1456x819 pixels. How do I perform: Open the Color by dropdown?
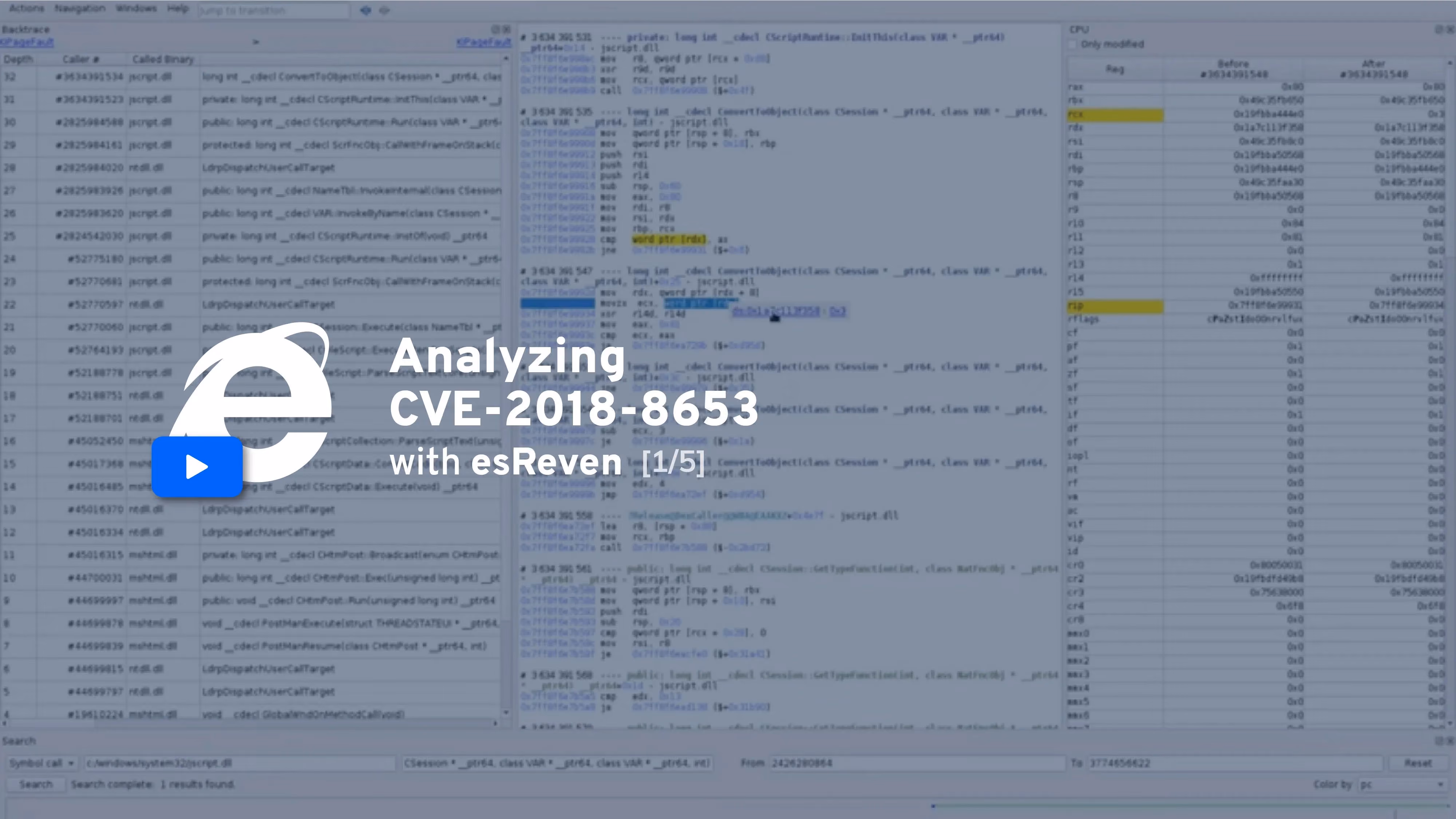[1403, 784]
